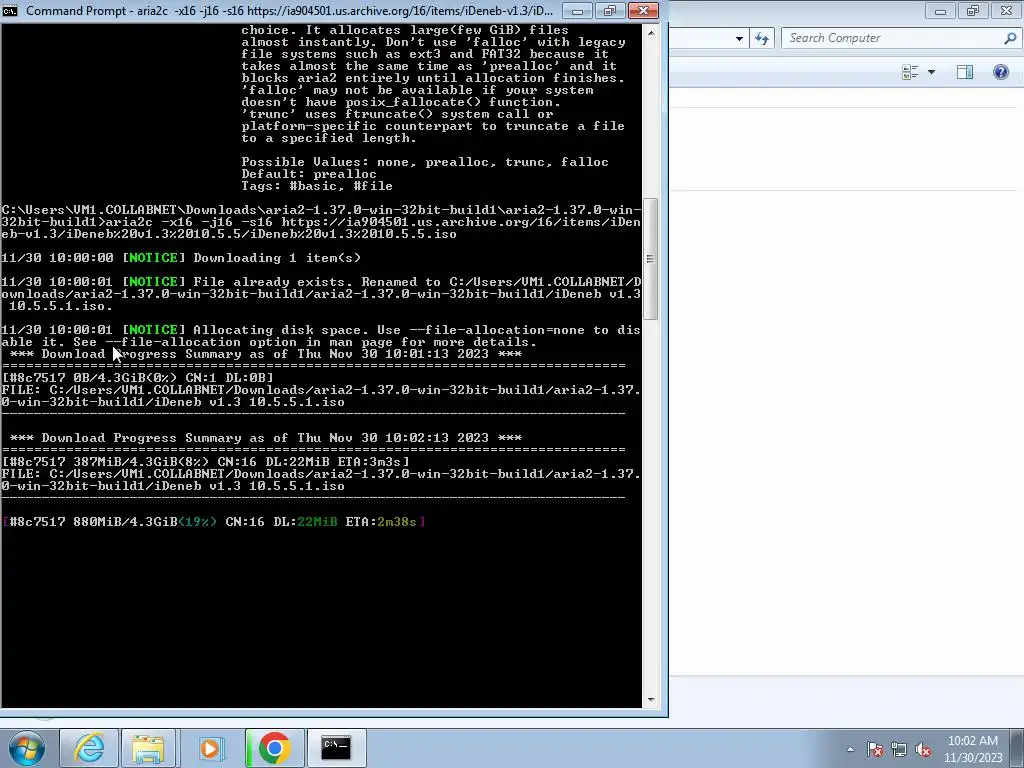Click the 19% progress value in console
The image size is (1024, 768).
pos(197,522)
